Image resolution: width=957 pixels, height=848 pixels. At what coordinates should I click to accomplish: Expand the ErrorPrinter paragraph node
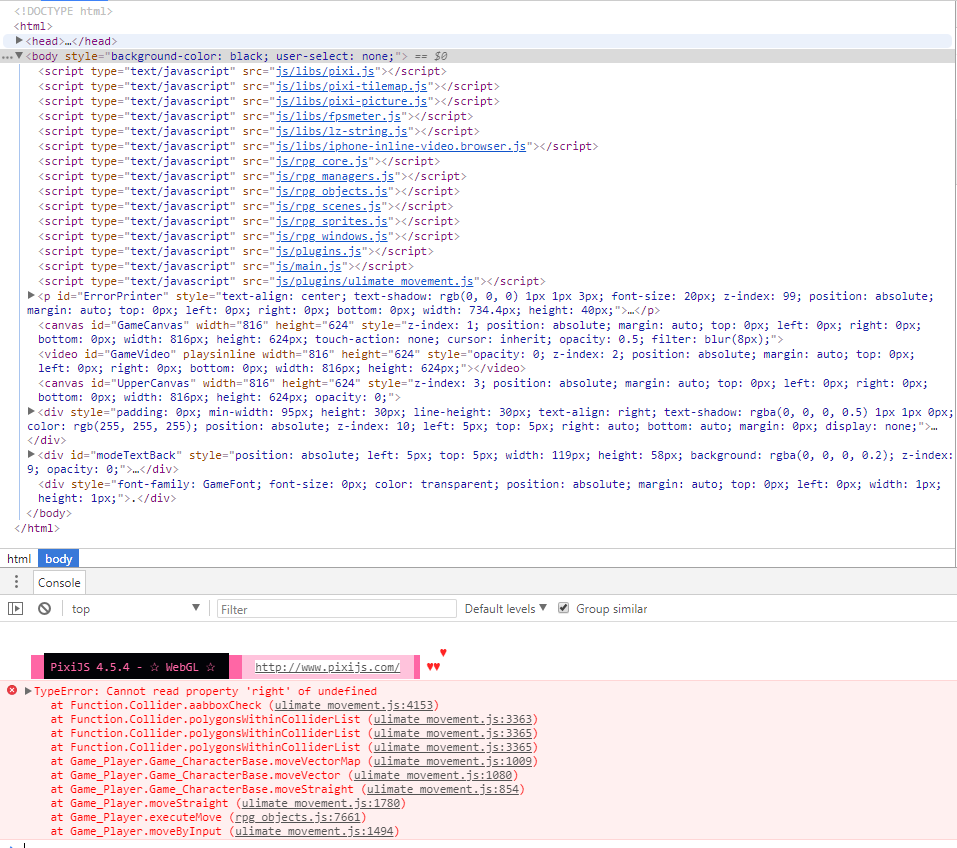[x=31, y=295]
